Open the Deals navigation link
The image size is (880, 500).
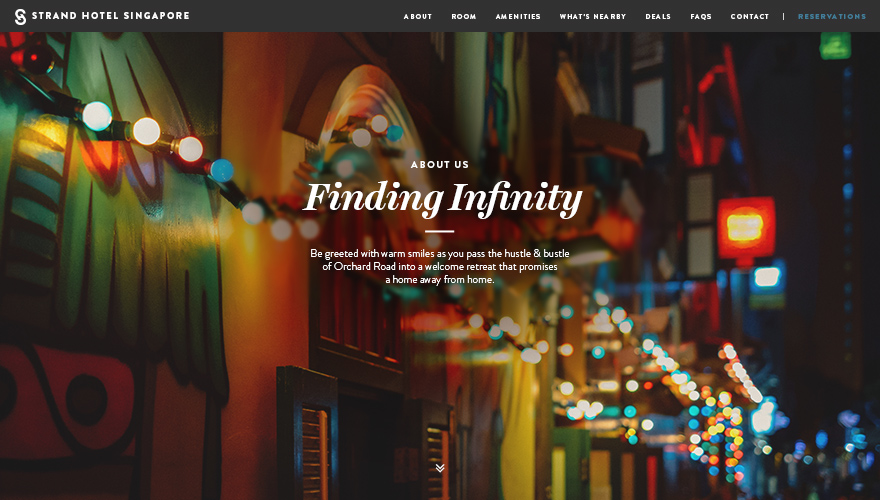[658, 17]
